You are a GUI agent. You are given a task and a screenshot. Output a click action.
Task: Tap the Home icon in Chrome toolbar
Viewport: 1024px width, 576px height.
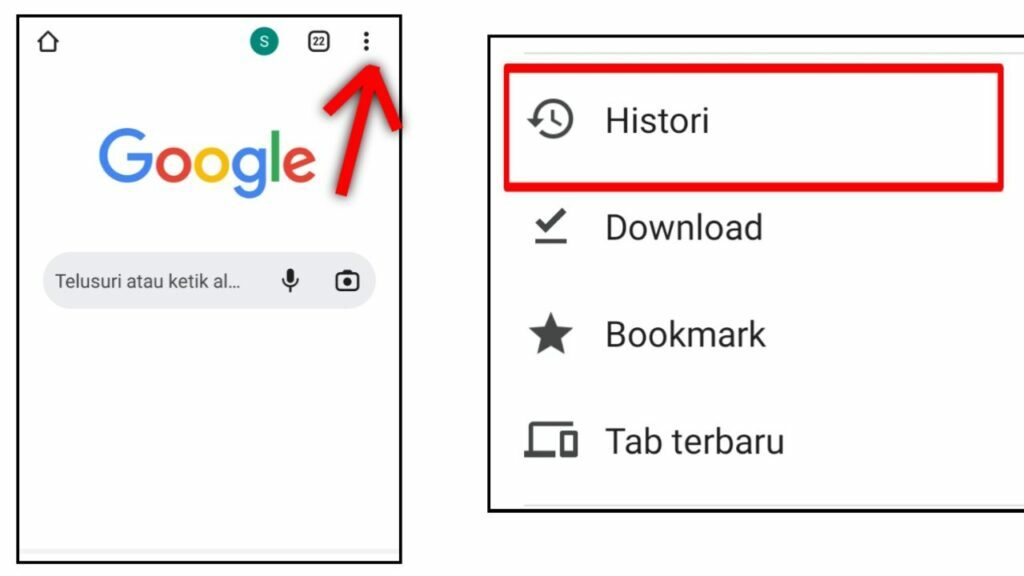pos(48,42)
